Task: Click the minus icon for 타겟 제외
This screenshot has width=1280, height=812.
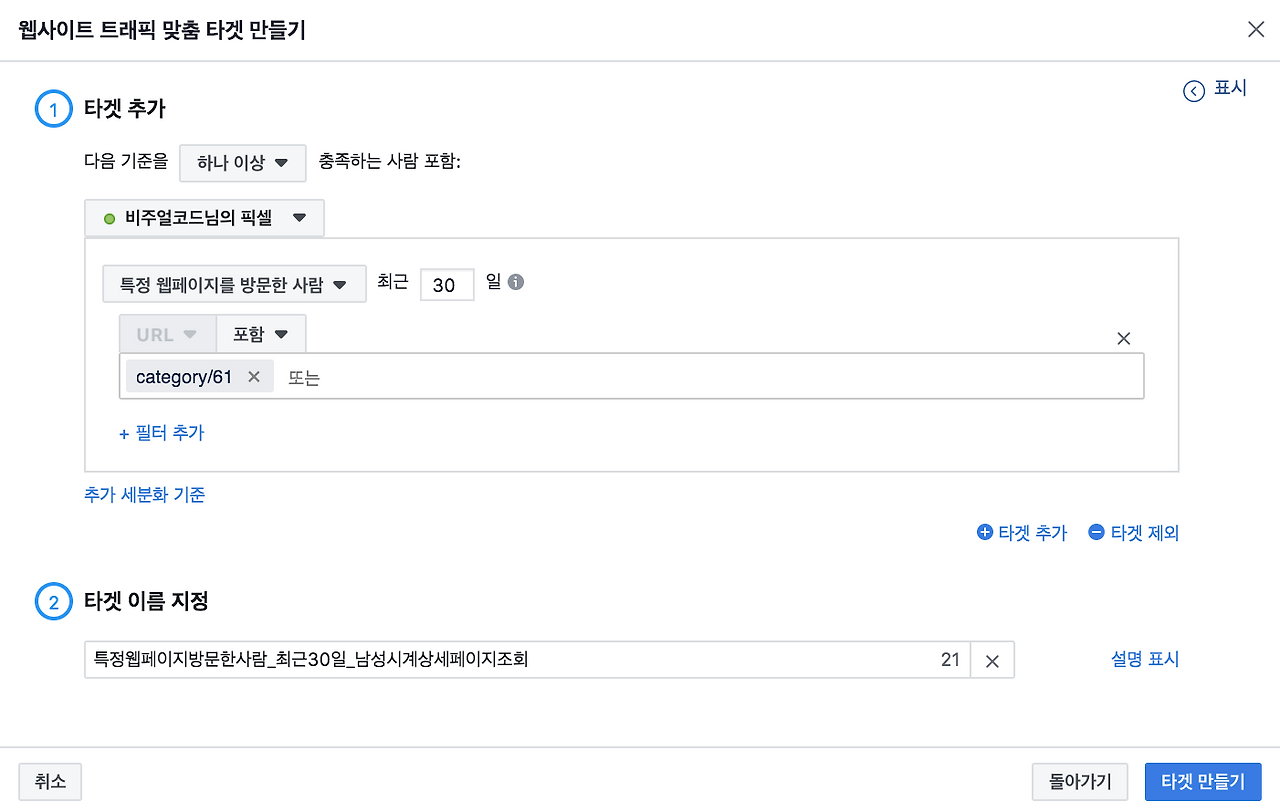Action: pyautogui.click(x=1096, y=532)
